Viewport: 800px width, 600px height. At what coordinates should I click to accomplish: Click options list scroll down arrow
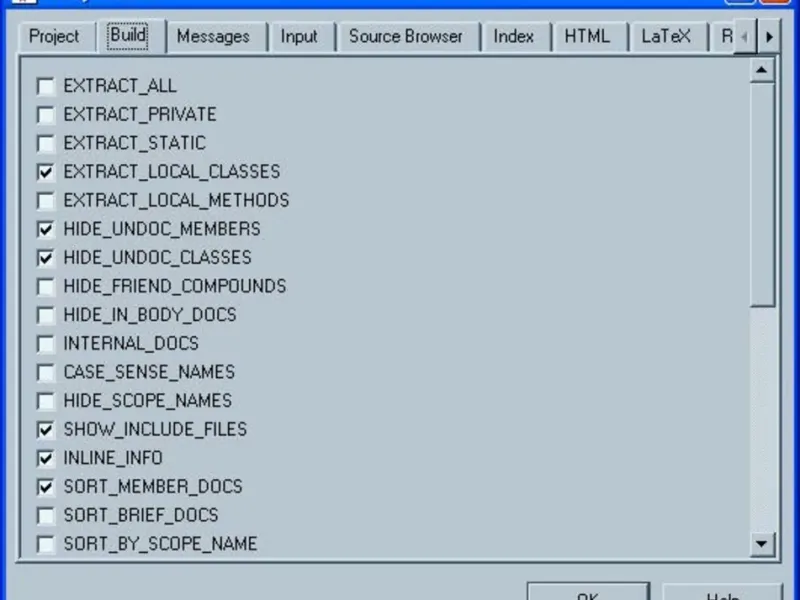coord(762,544)
